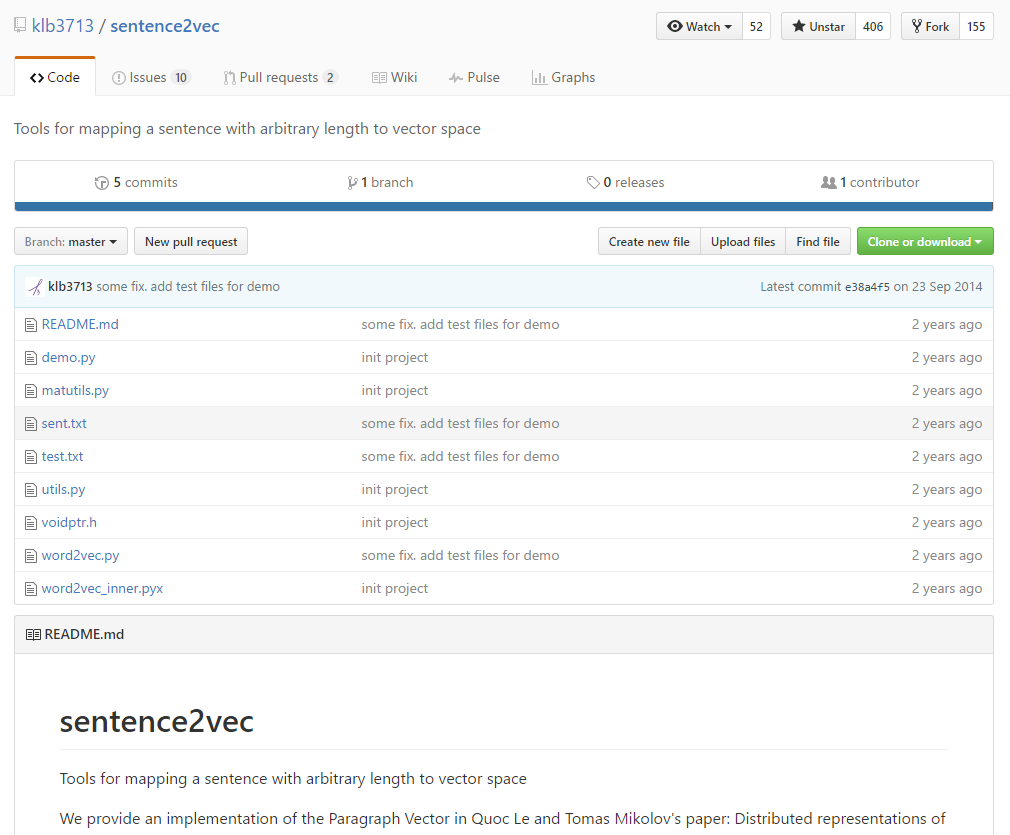This screenshot has height=835, width=1010.
Task: Click the file icon next to sent.txt
Action: coord(31,423)
